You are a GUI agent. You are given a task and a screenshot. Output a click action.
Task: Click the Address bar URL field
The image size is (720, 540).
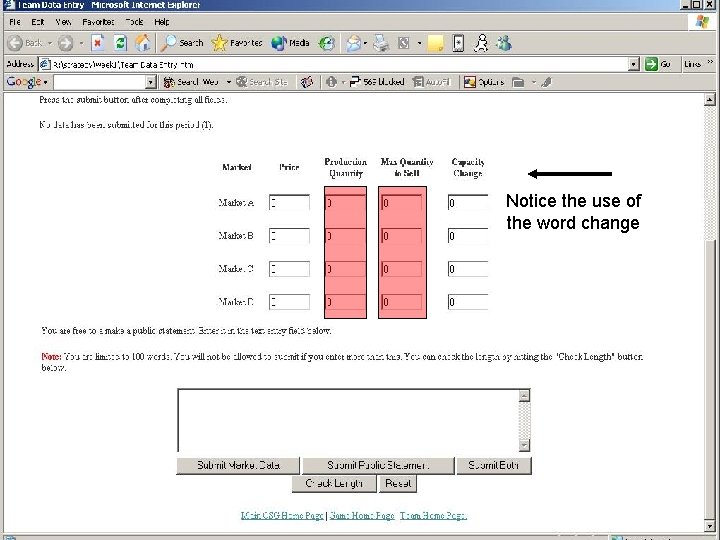pyautogui.click(x=334, y=64)
